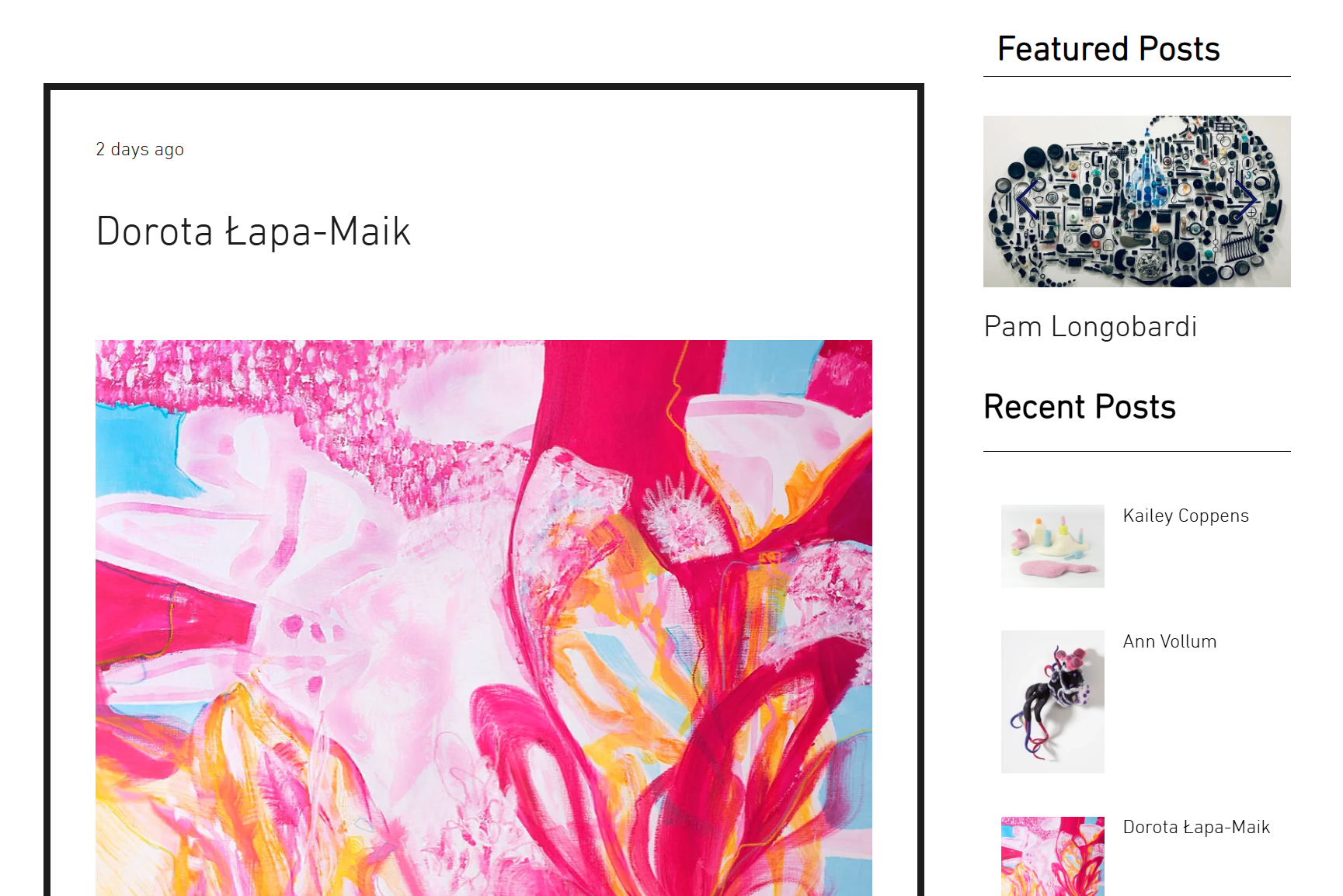Open the Pam Longobardi featured artwork image
The image size is (1343, 896).
click(x=1136, y=201)
